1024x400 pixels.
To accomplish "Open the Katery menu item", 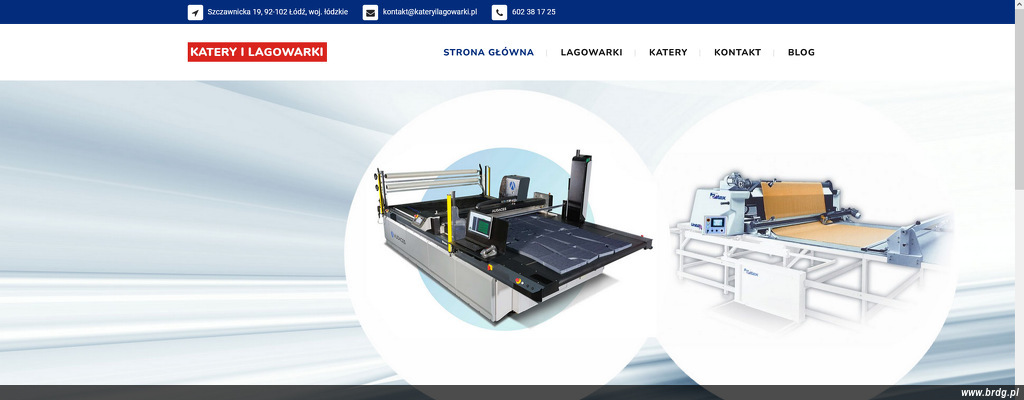I will [x=668, y=52].
